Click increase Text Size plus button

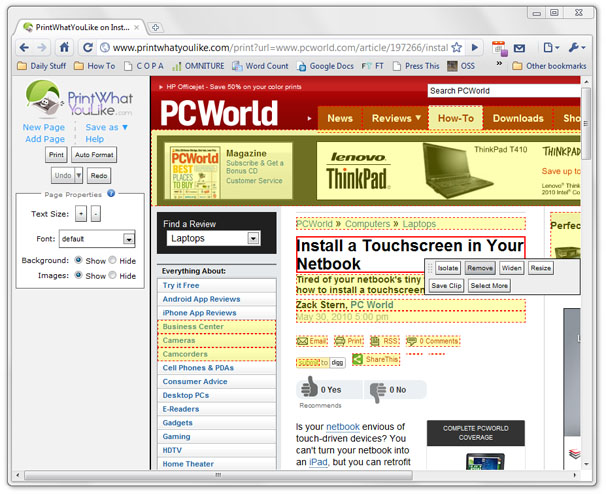(x=81, y=214)
